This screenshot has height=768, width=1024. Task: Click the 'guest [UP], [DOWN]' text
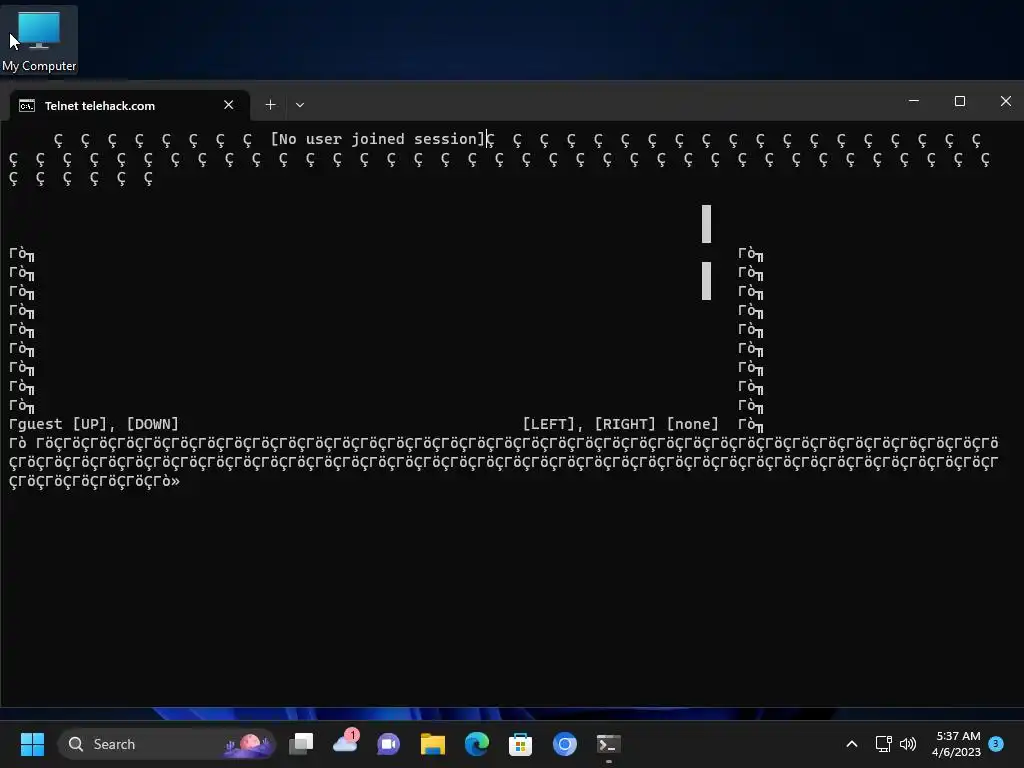click(x=99, y=424)
